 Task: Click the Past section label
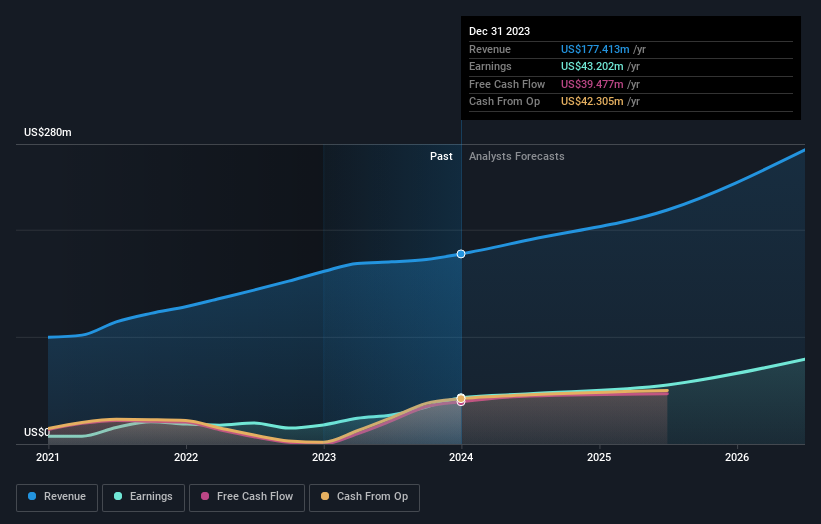pyautogui.click(x=441, y=156)
